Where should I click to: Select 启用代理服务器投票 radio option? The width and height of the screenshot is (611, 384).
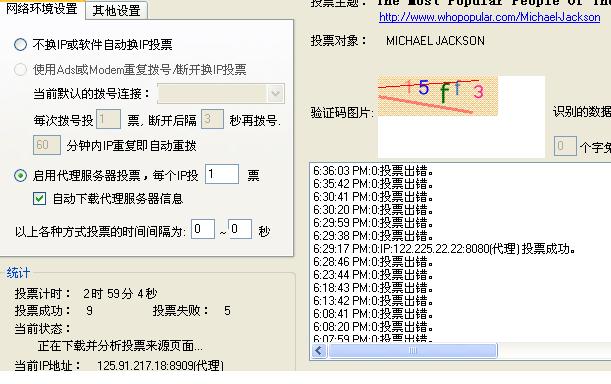tap(20, 175)
